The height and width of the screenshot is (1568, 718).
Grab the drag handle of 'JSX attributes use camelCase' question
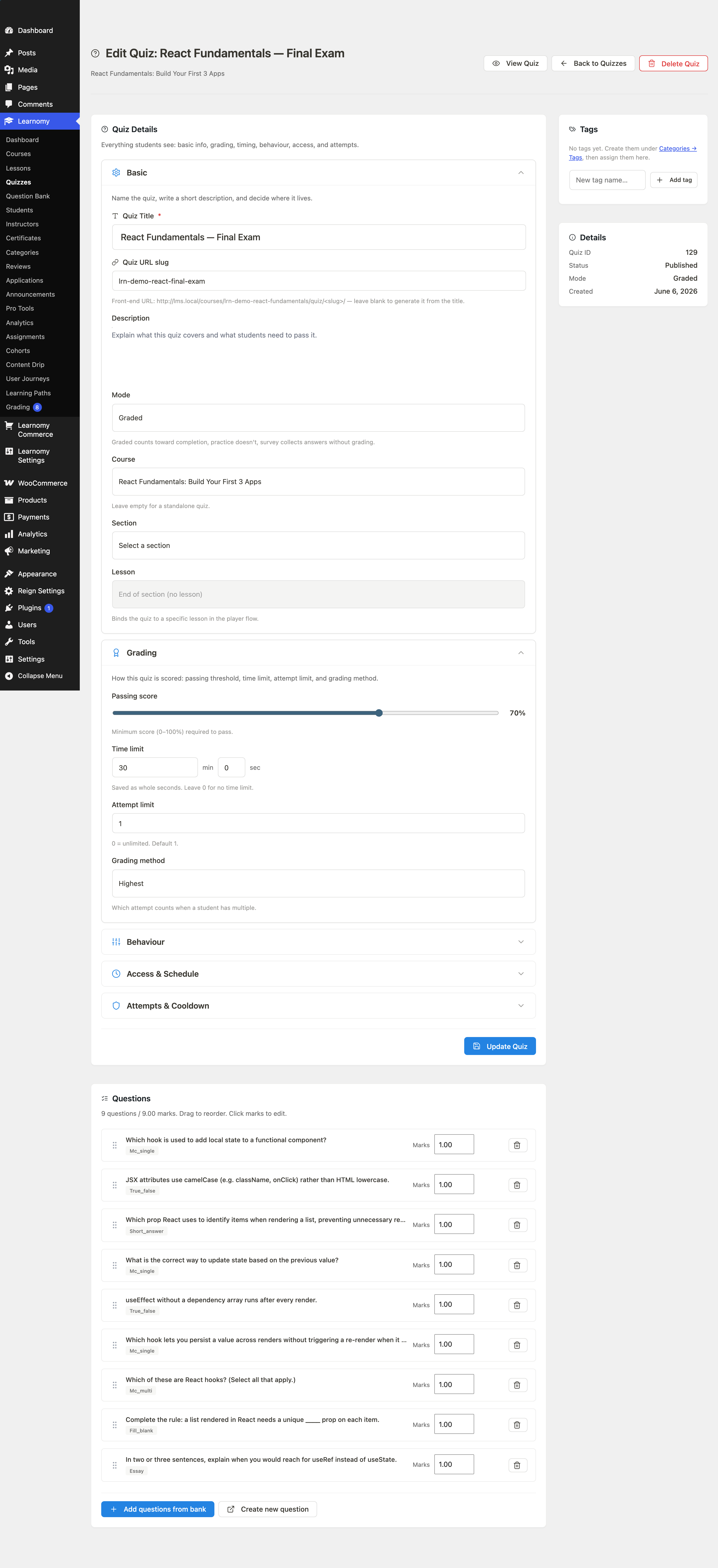click(x=114, y=1185)
